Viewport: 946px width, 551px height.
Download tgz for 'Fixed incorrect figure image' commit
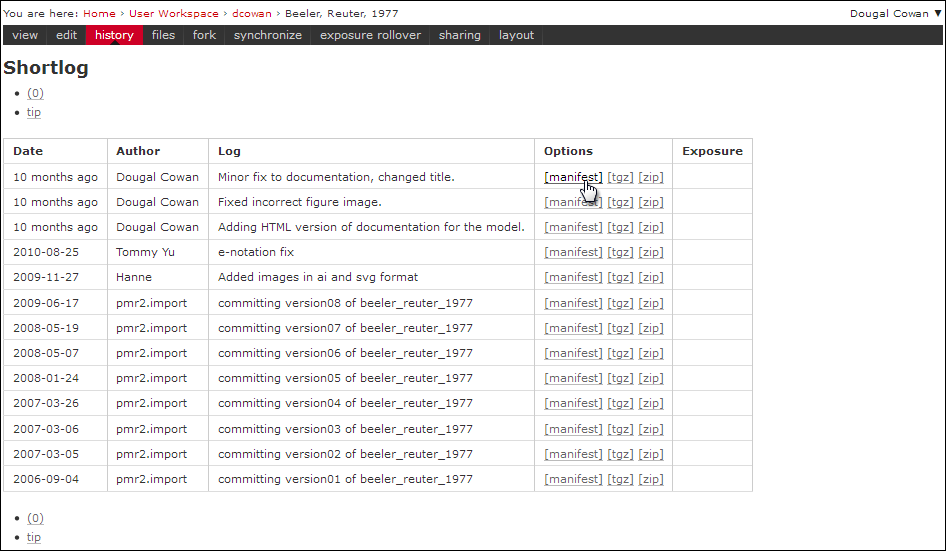click(620, 202)
